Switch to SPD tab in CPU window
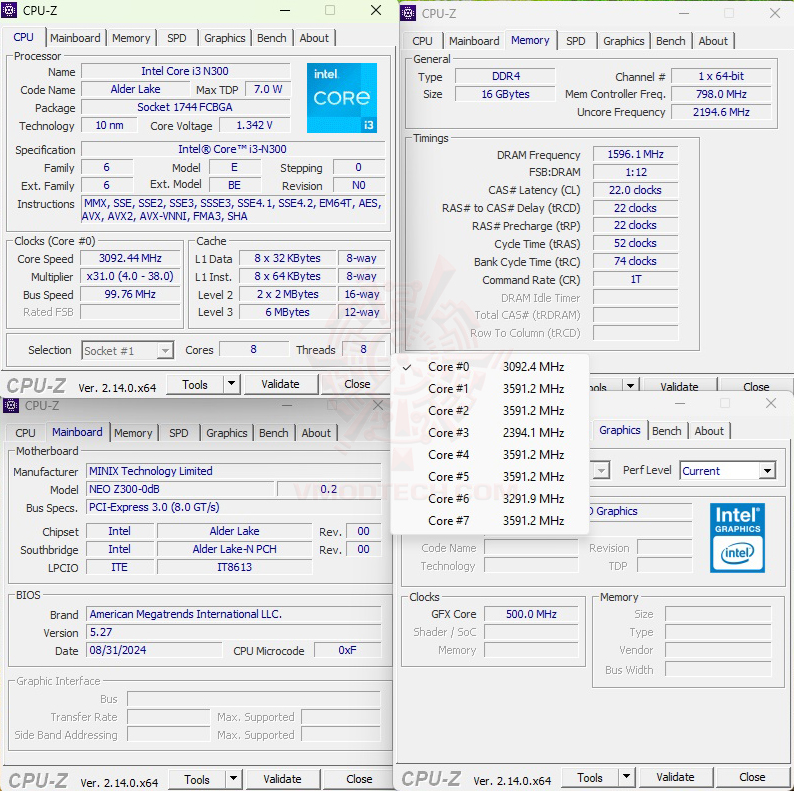The width and height of the screenshot is (794, 791). pyautogui.click(x=177, y=38)
